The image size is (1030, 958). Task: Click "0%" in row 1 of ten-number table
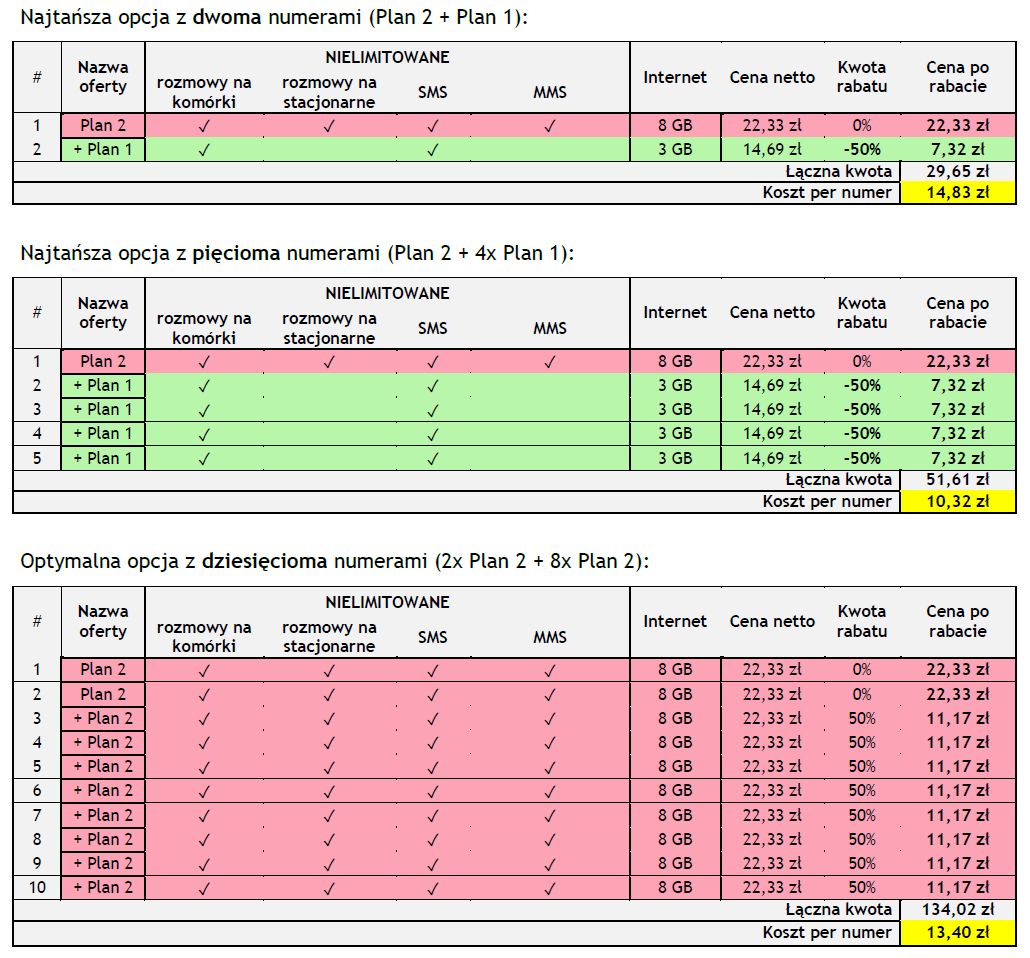click(x=862, y=670)
